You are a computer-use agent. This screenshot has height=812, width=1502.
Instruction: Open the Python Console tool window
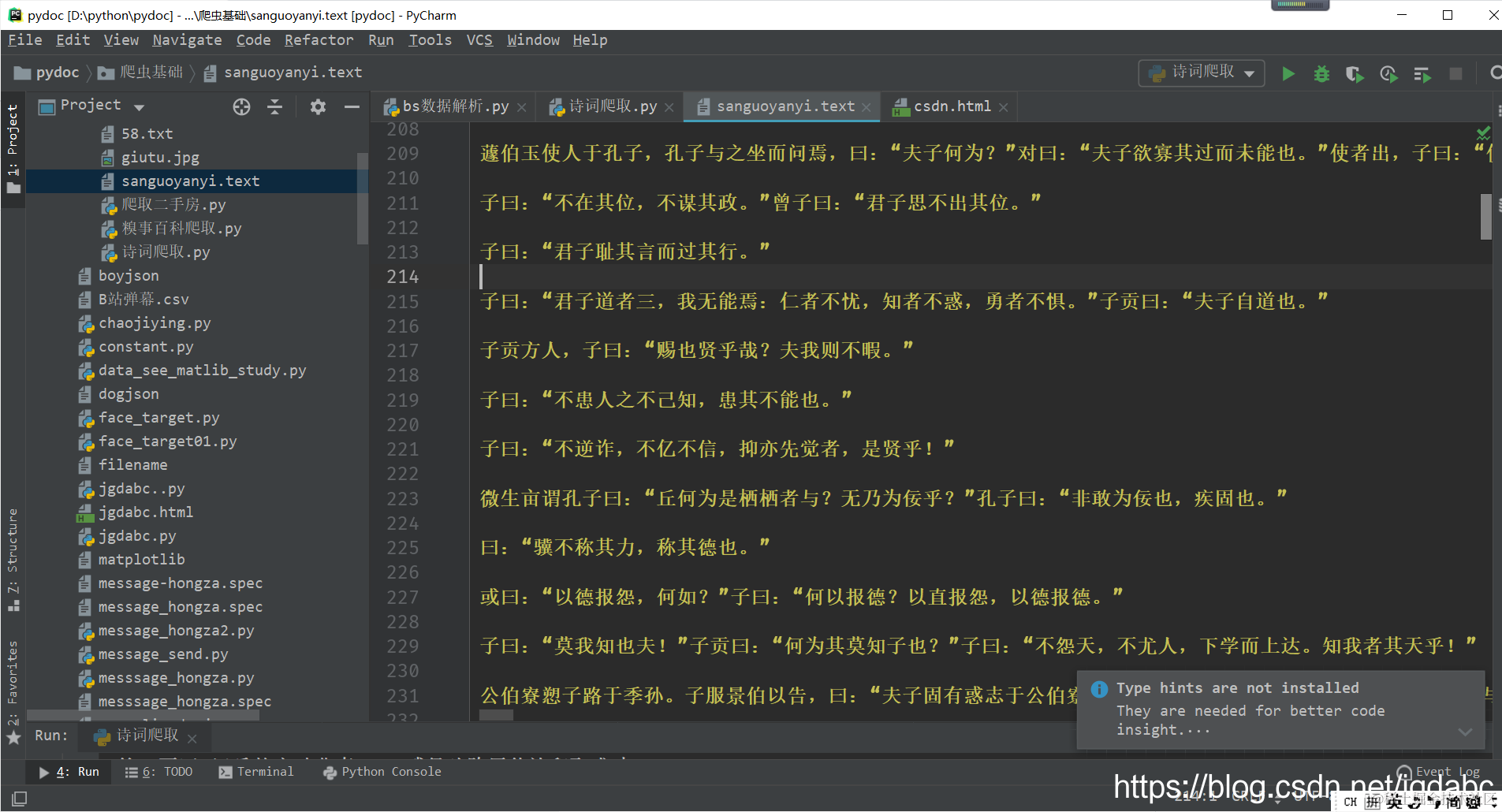point(382,772)
